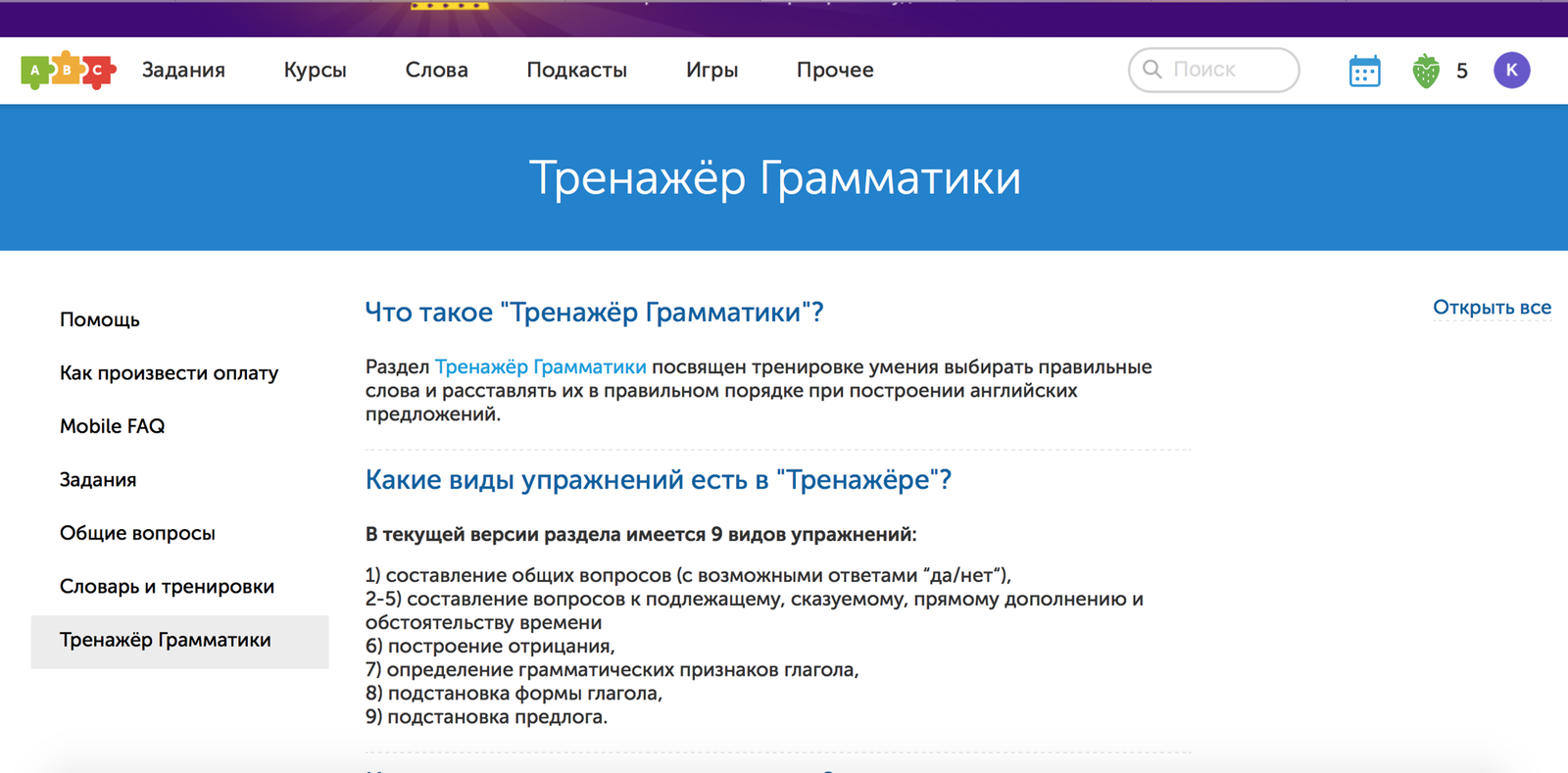
Task: Select Тренажёр Грамматики in the sidebar
Action: pyautogui.click(x=179, y=641)
